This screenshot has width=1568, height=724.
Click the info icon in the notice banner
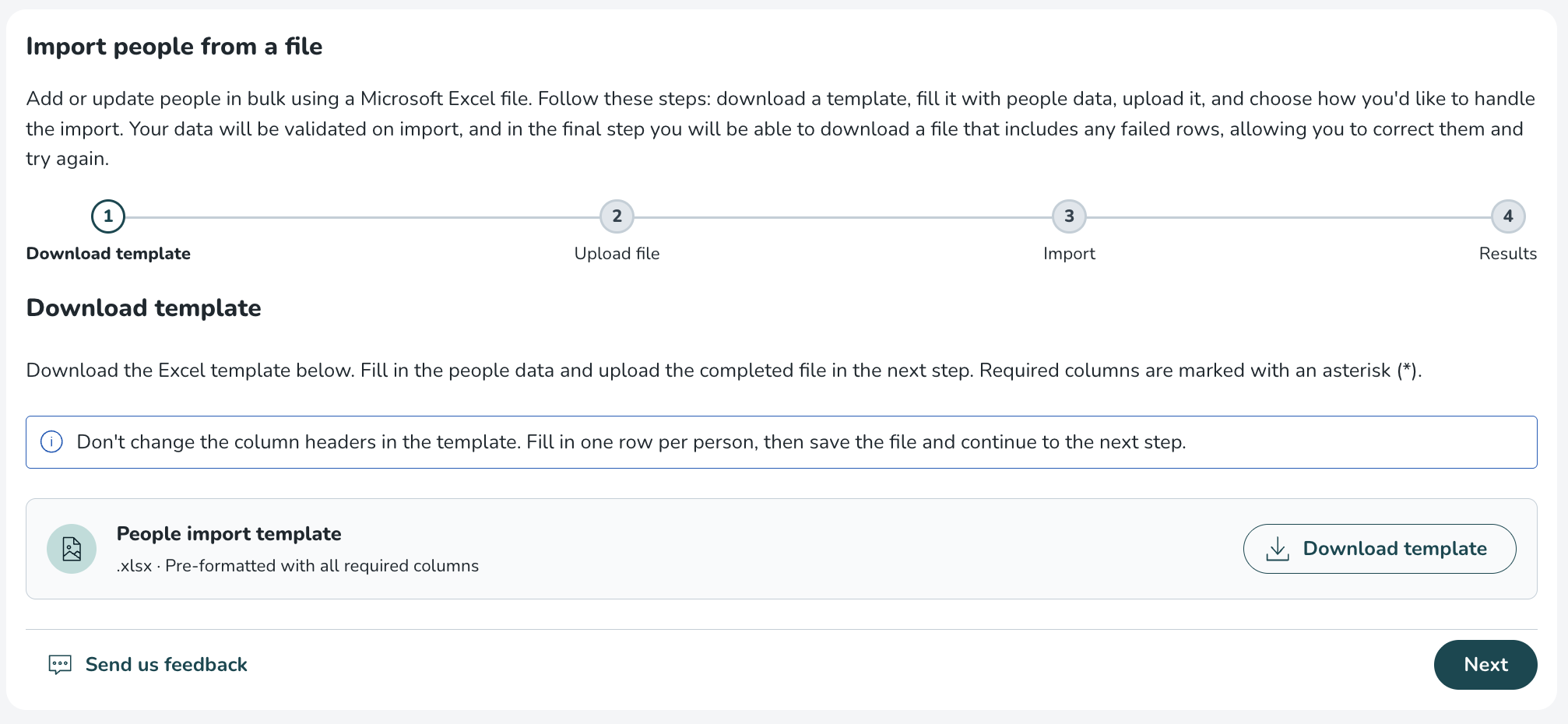[x=51, y=442]
